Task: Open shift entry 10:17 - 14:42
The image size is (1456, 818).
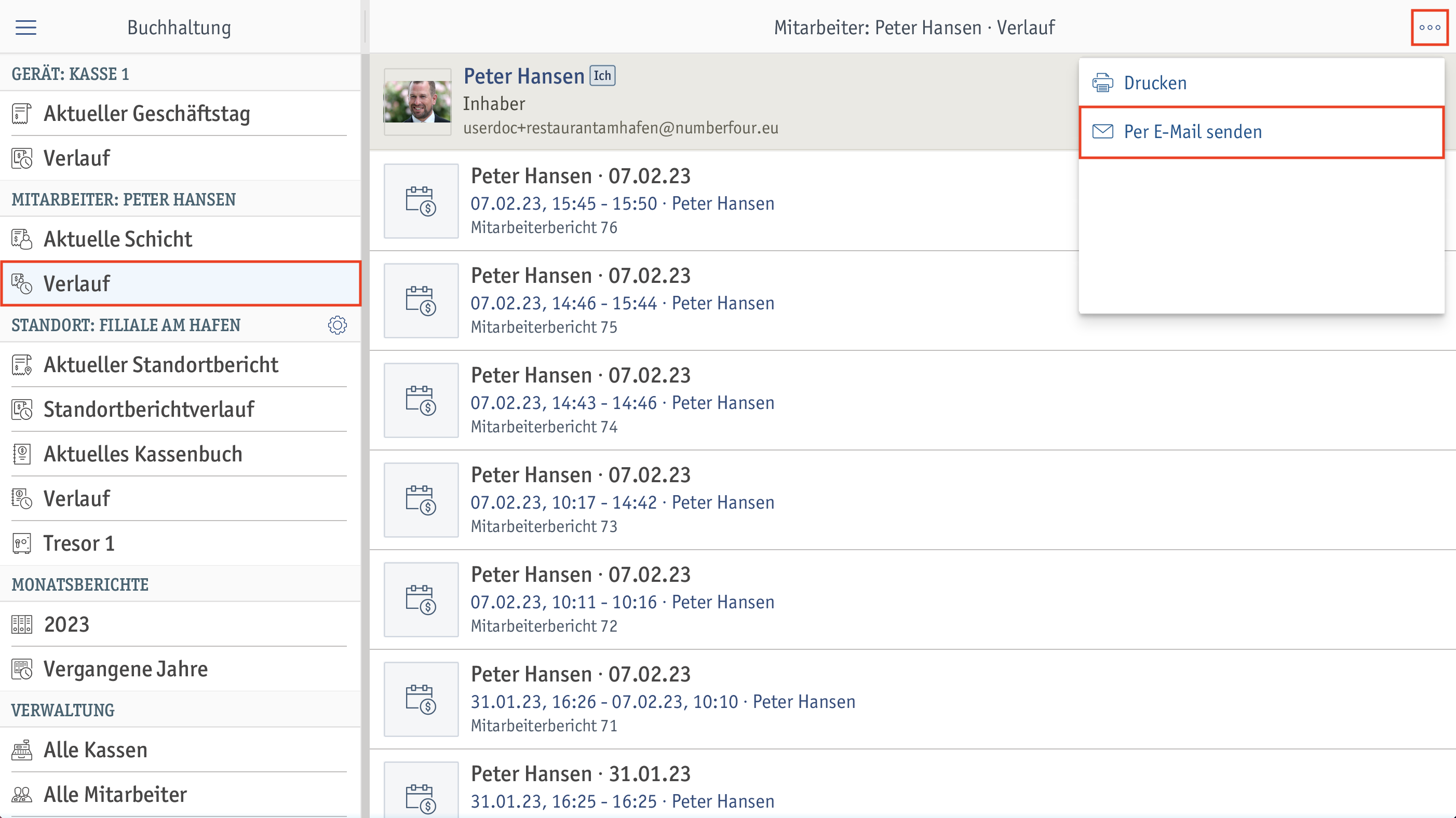Action: click(x=912, y=500)
